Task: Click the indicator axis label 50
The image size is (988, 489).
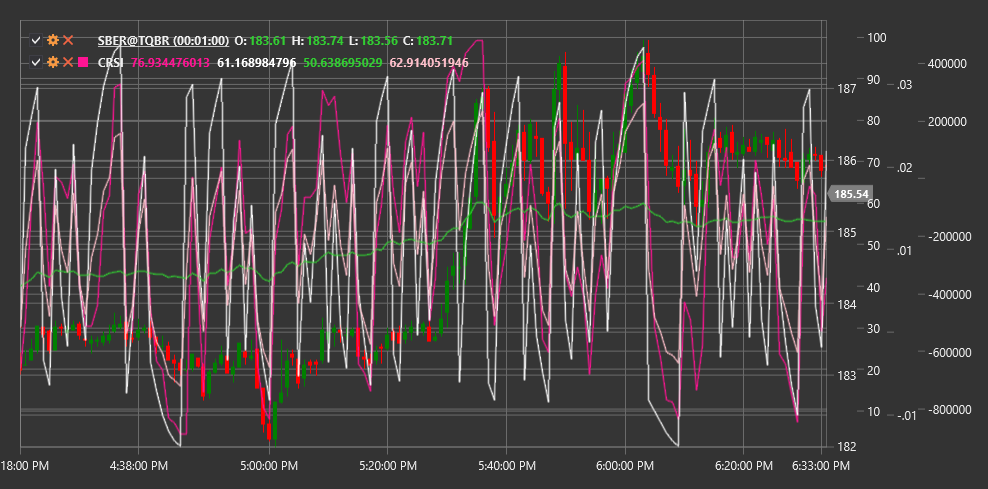Action: click(874, 246)
